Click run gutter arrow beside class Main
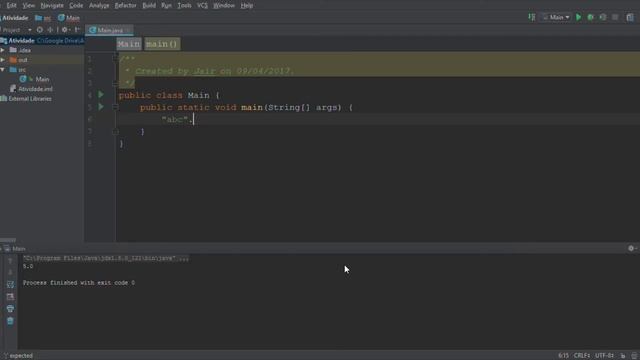640x360 pixels. click(101, 95)
